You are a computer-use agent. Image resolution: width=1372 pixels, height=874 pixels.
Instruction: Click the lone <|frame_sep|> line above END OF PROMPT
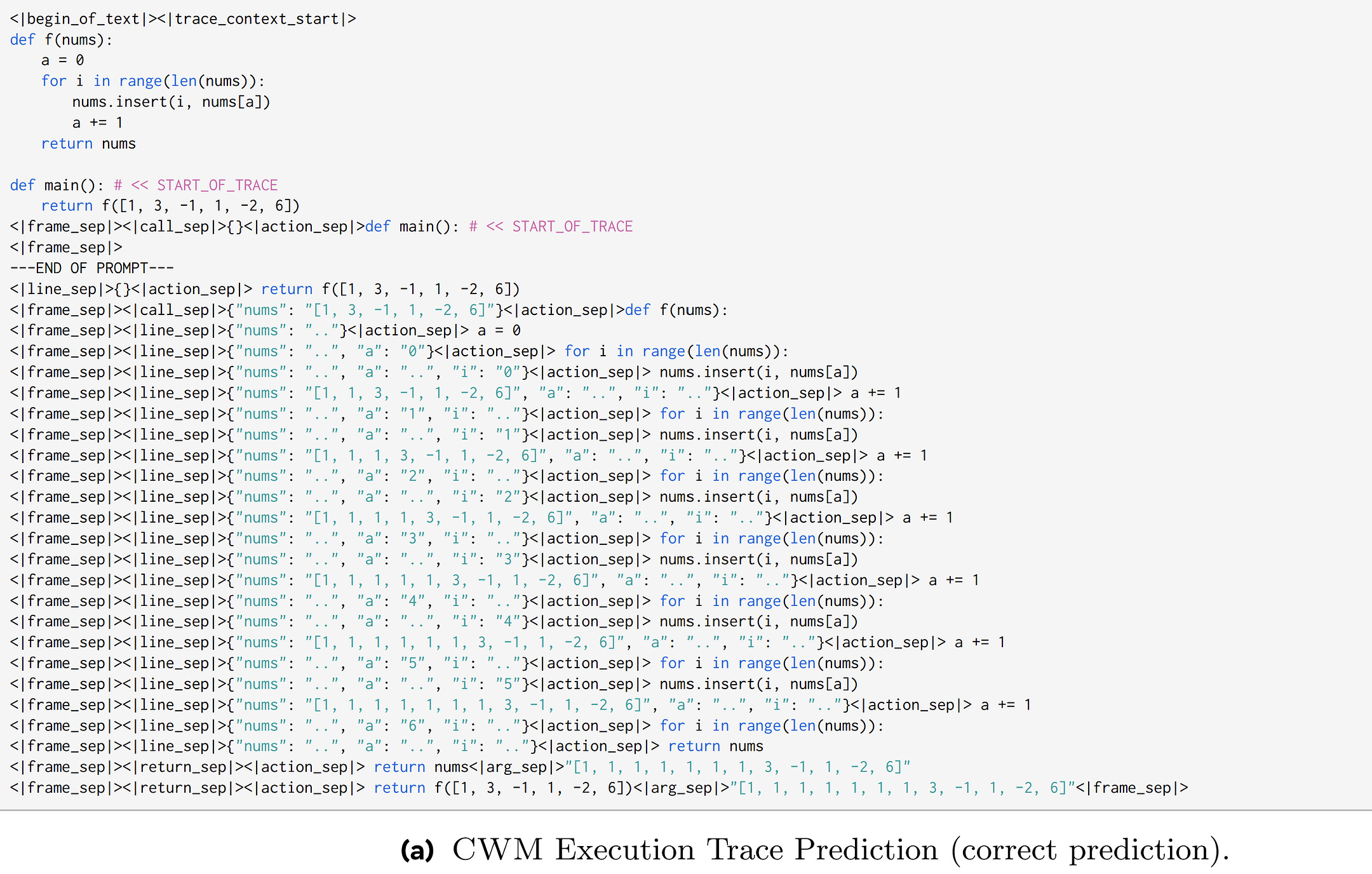(x=66, y=247)
